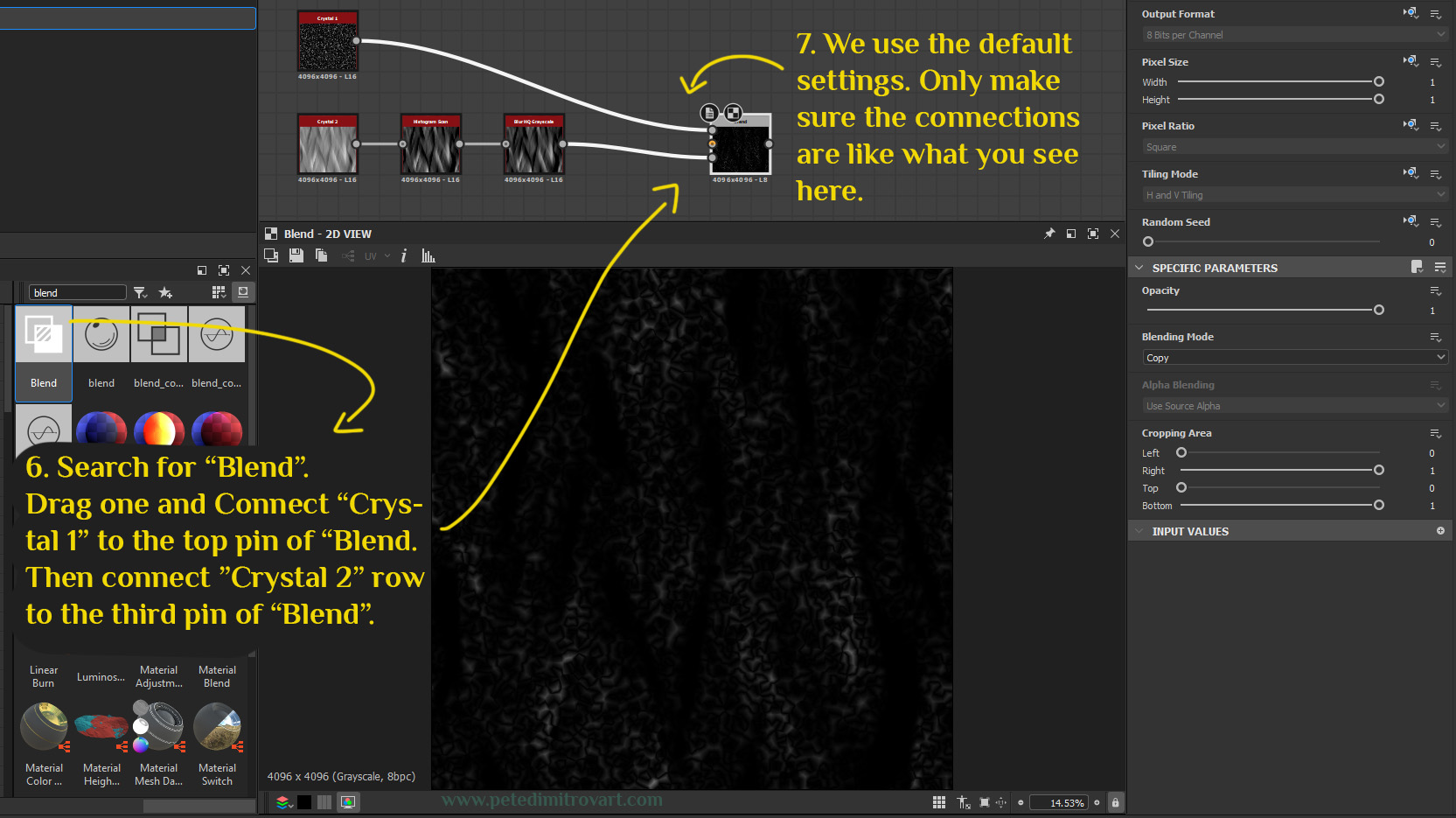The width and height of the screenshot is (1456, 818).
Task: Adjust the Opacity slider handle
Action: coord(1379,310)
